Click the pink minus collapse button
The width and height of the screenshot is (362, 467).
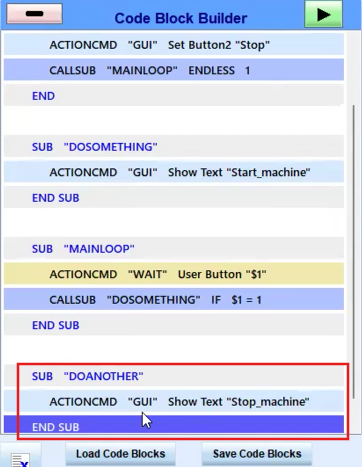tap(35, 14)
